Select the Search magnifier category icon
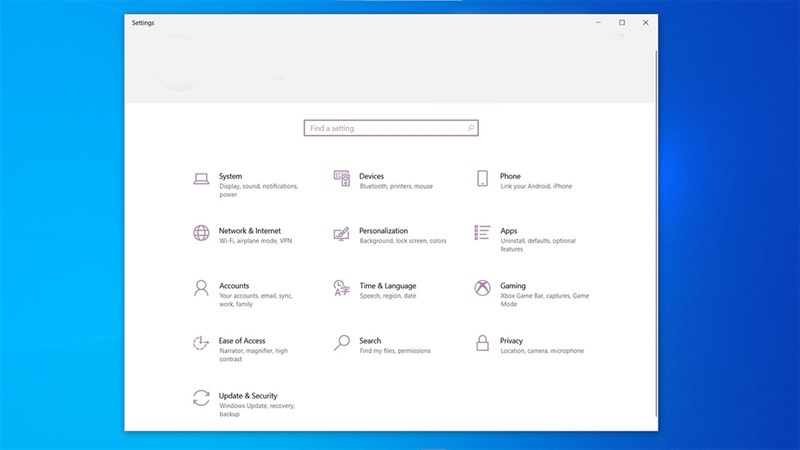The width and height of the screenshot is (800, 450). 342,343
